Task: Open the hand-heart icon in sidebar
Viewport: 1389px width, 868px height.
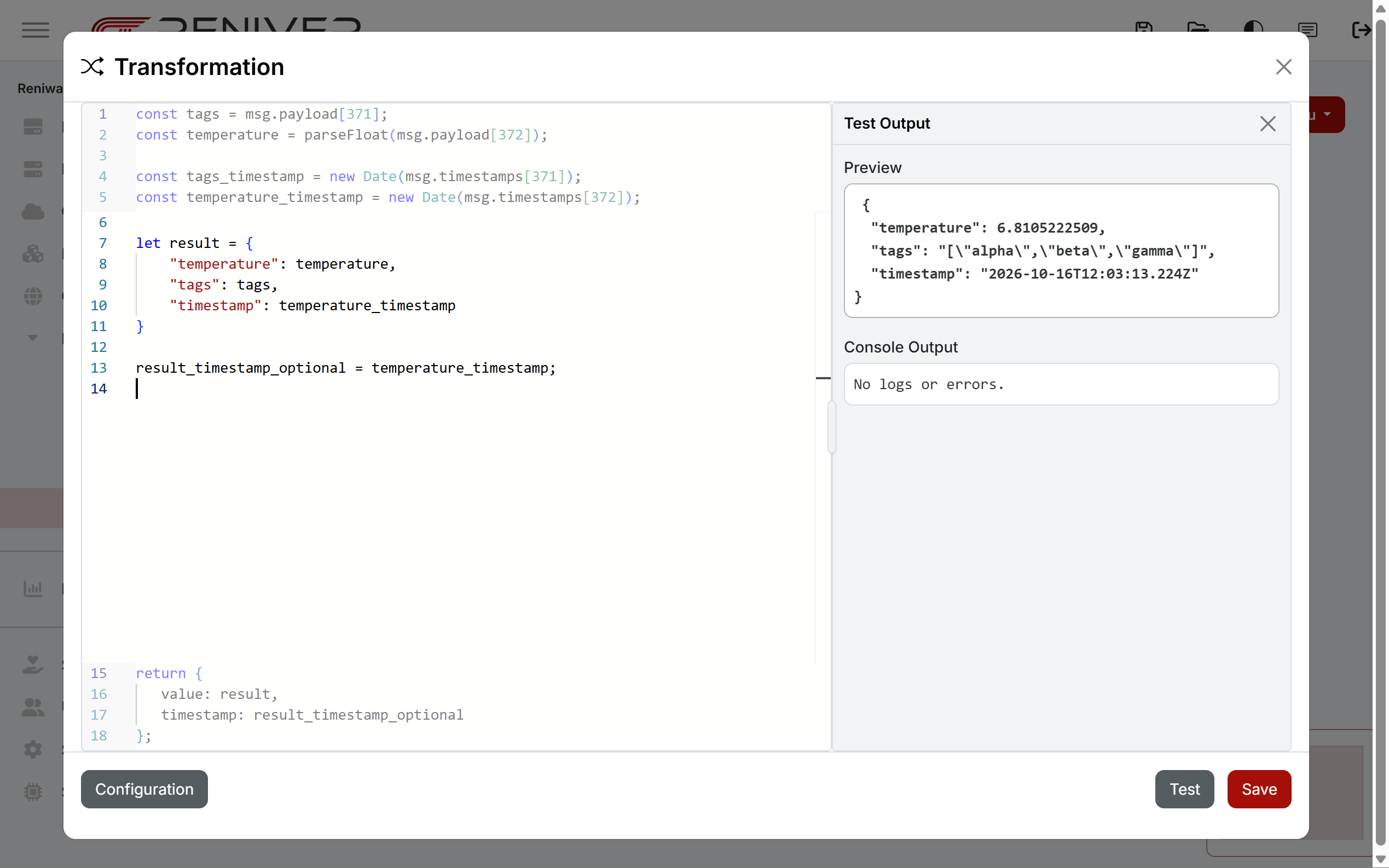Action: coord(33,664)
